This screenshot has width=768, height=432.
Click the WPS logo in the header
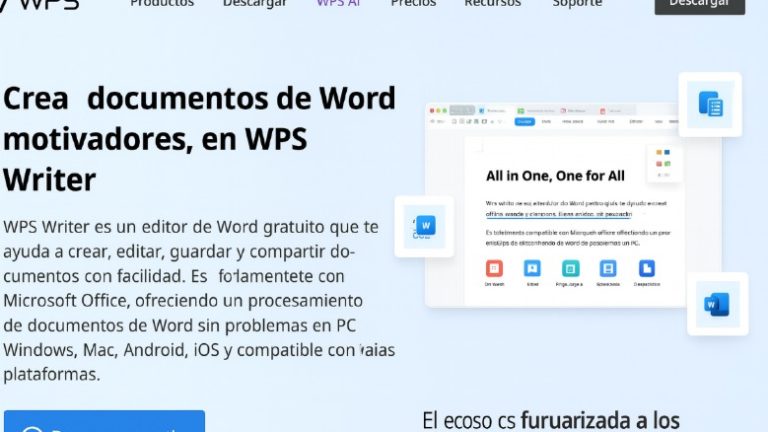click(x=39, y=4)
